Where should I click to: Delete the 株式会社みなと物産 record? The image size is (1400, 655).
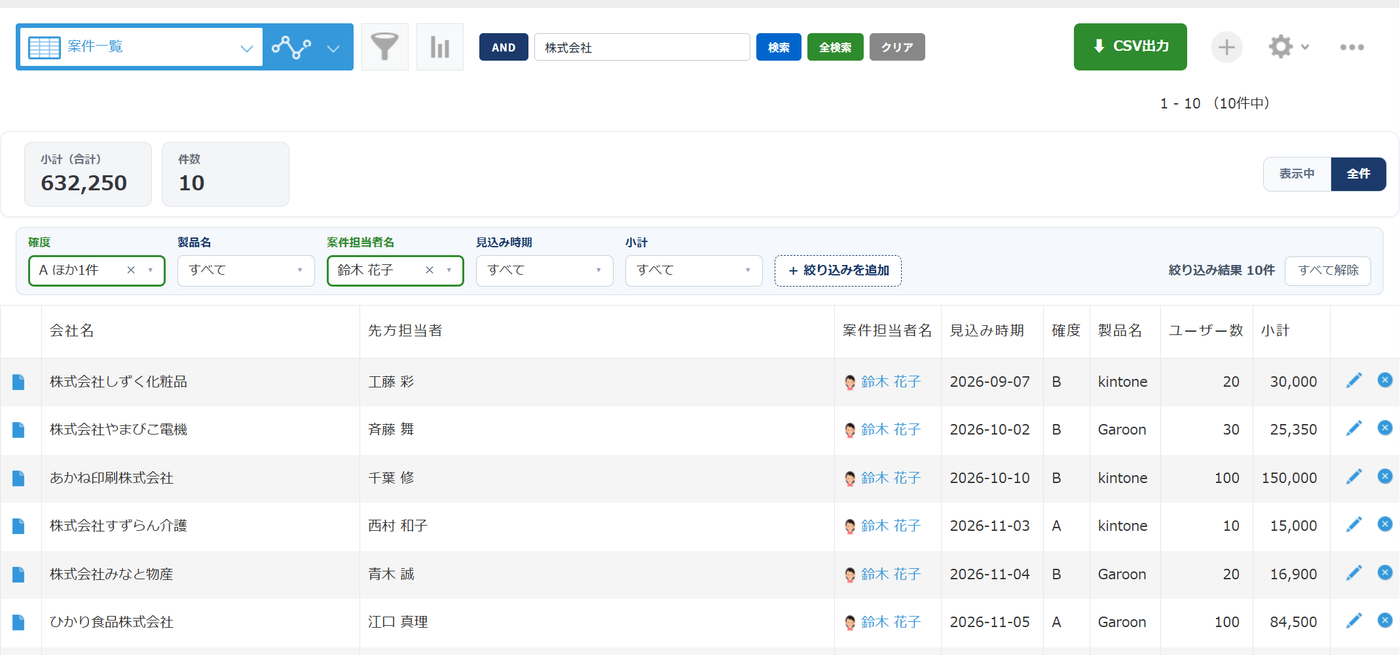[x=1385, y=572]
